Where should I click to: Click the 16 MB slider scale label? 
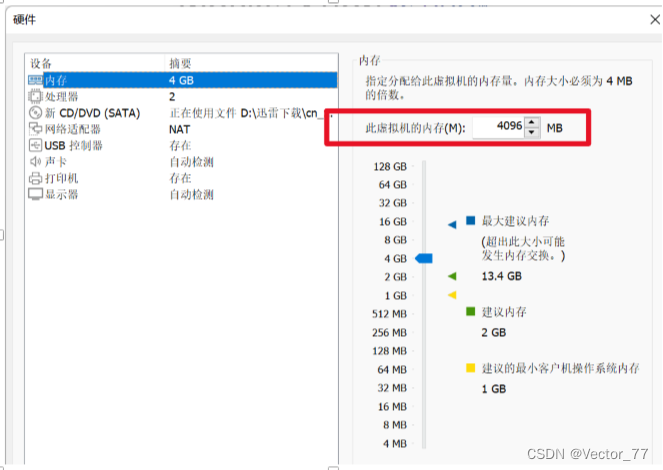point(392,407)
